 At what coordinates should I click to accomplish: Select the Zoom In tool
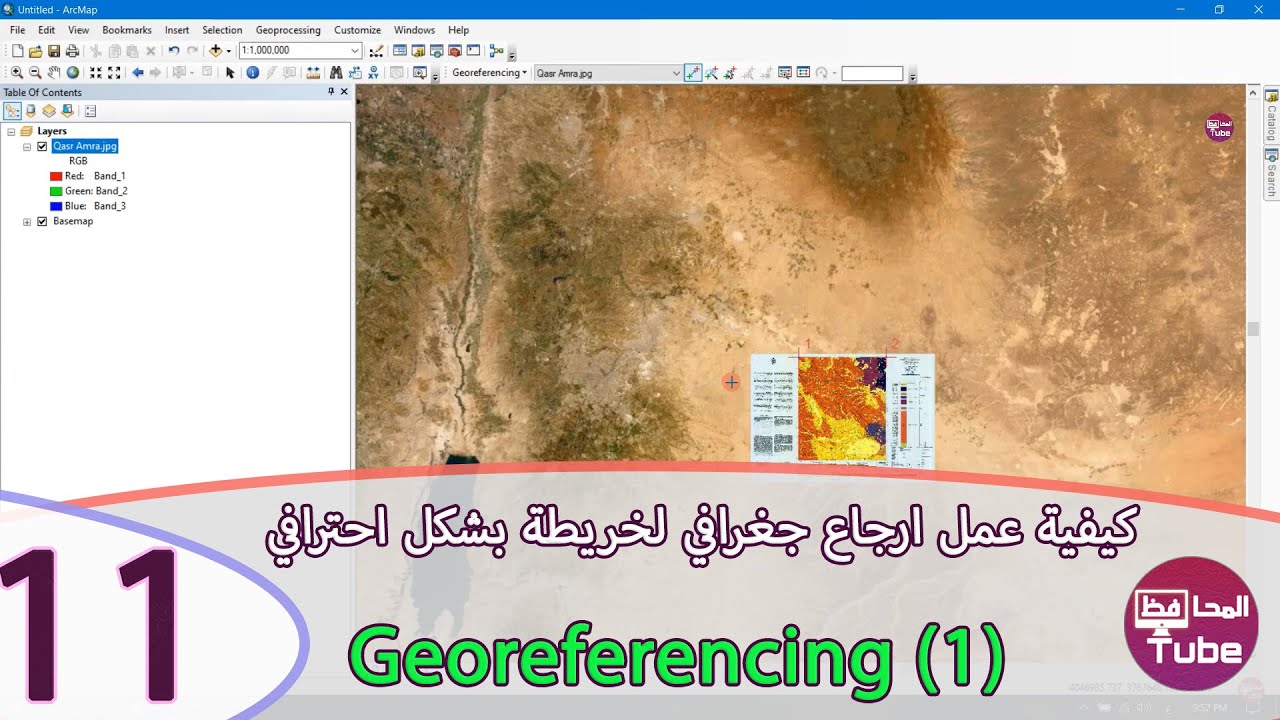point(17,72)
